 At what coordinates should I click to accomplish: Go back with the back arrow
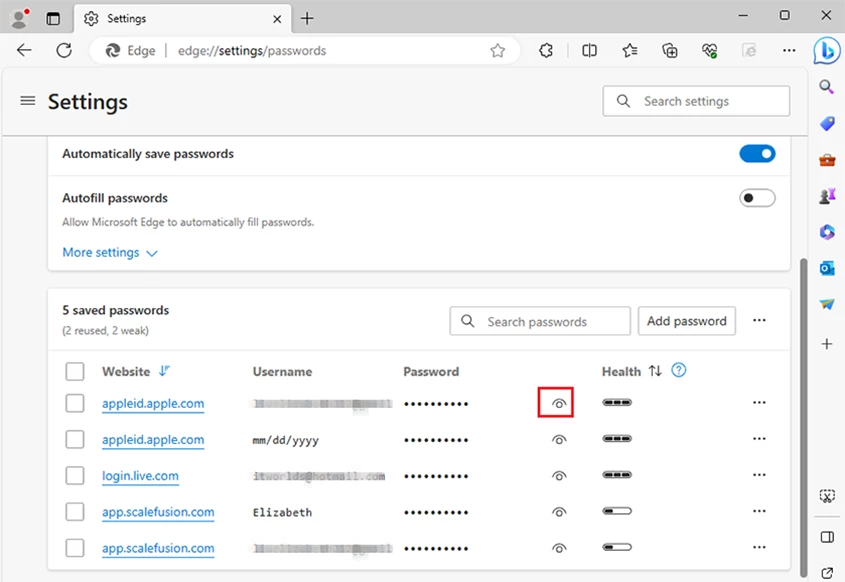24,51
